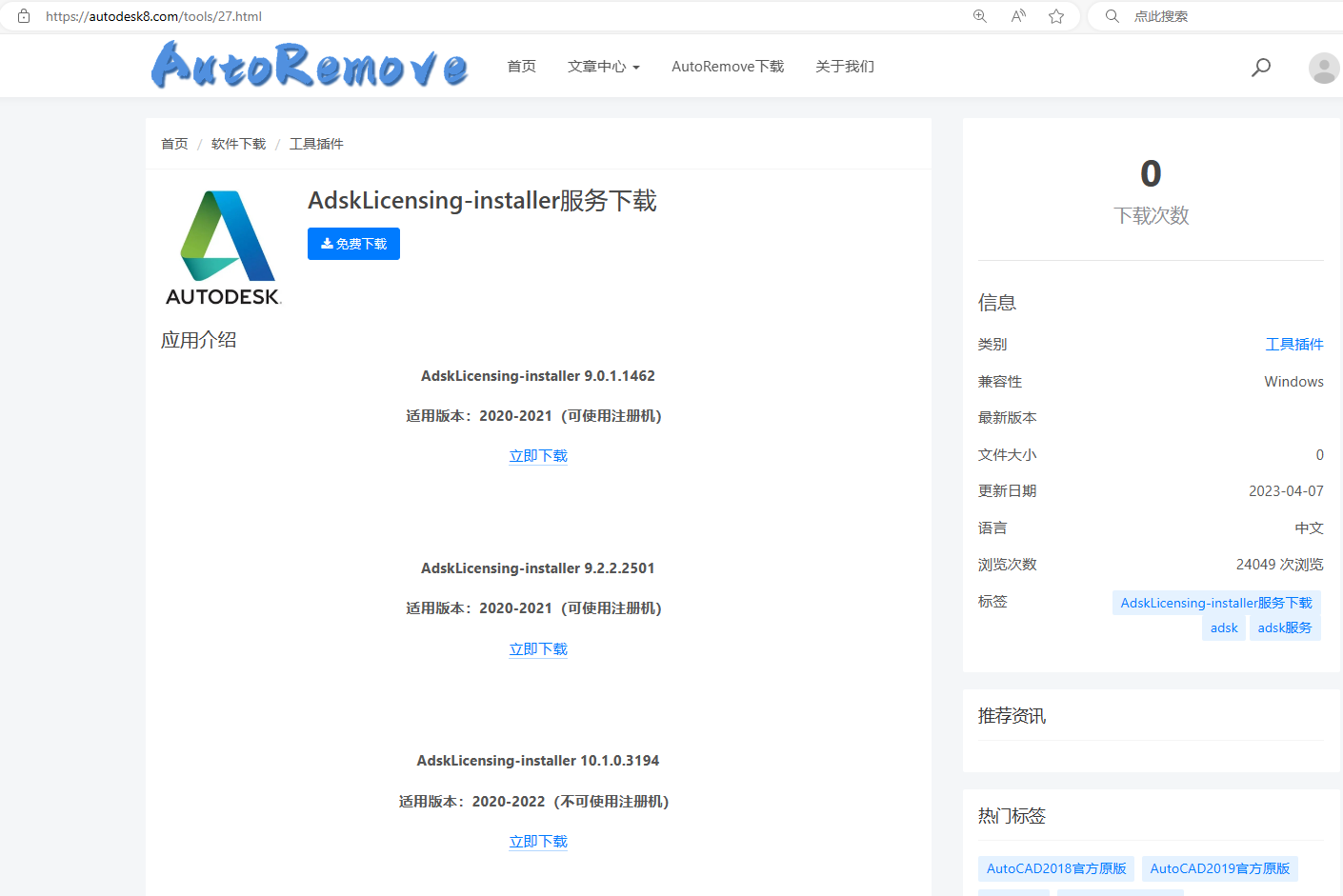
Task: Expand the 文章中心 dropdown menu
Action: [x=603, y=67]
